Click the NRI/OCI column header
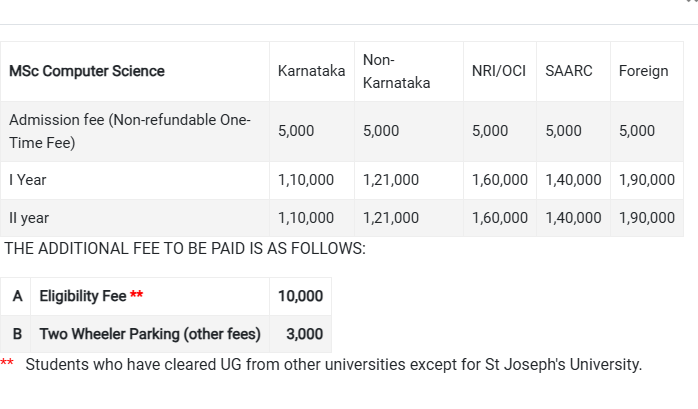Viewport: 698px width, 409px height. click(x=499, y=71)
